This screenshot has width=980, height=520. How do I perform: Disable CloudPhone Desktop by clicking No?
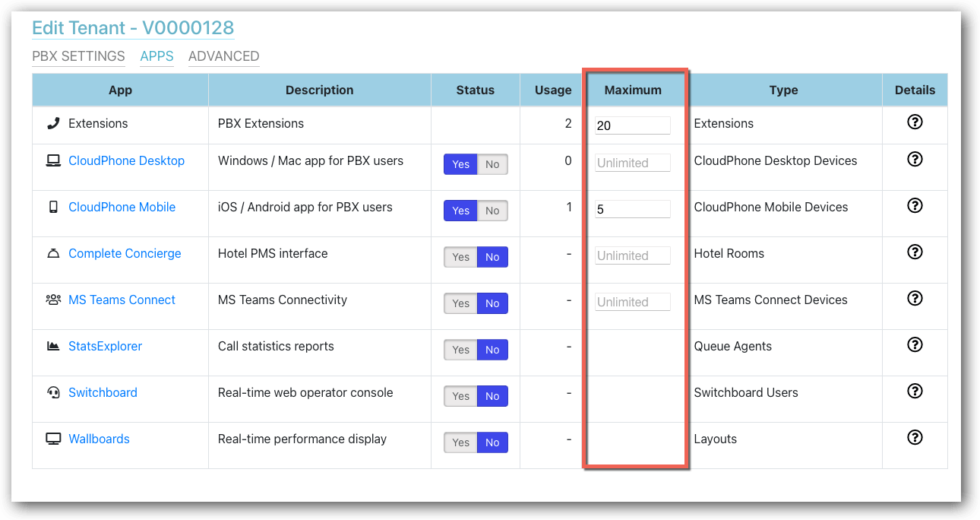492,165
